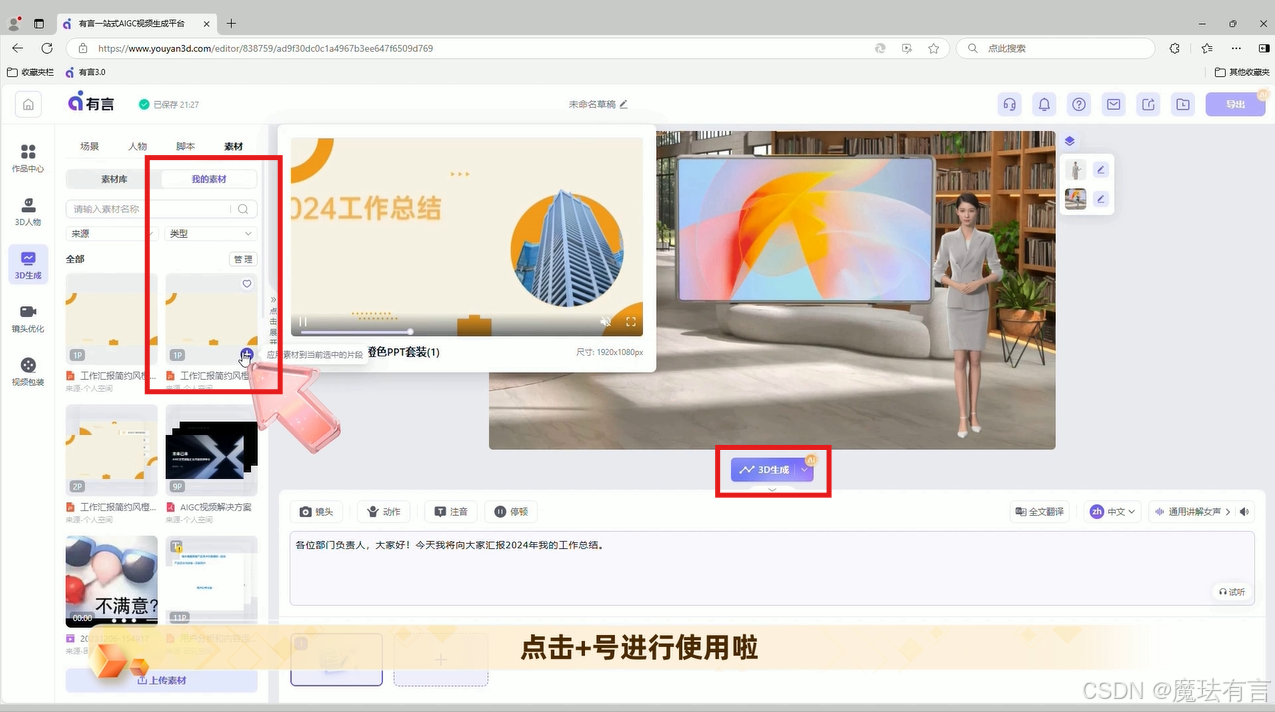Switch to the 脚本 tab
The width and height of the screenshot is (1275, 712).
186,146
